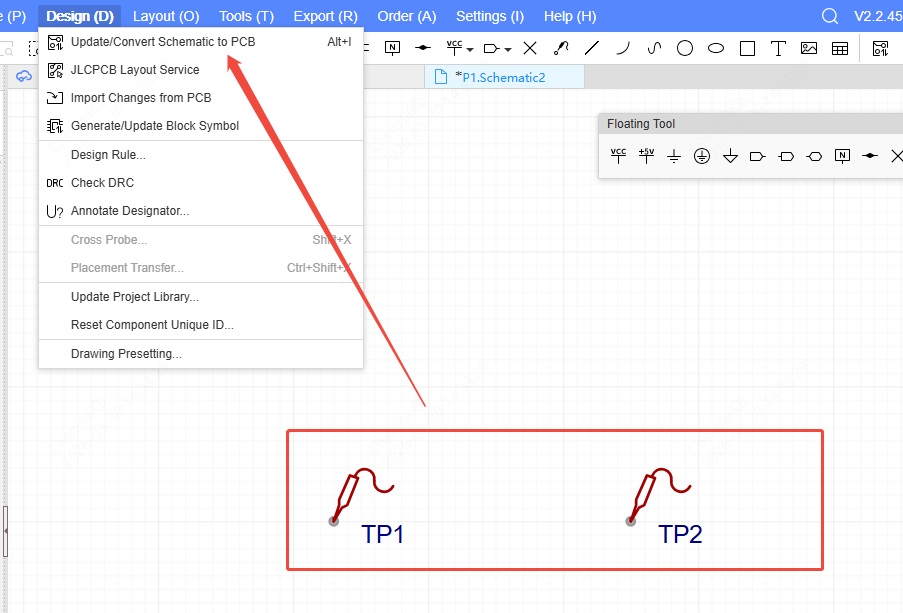Expand the net port dropdown arrow
The width and height of the screenshot is (903, 613).
click(508, 49)
